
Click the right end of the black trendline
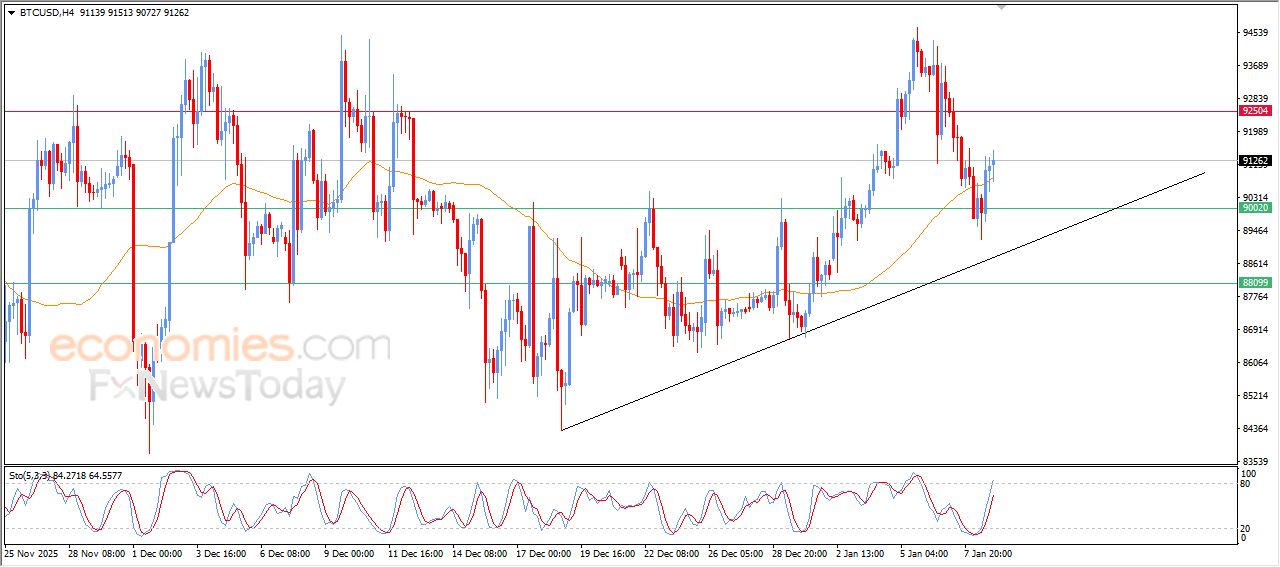pyautogui.click(x=1203, y=173)
